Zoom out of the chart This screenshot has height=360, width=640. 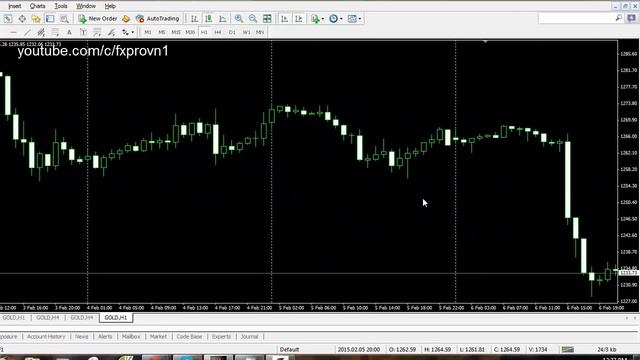(x=253, y=18)
